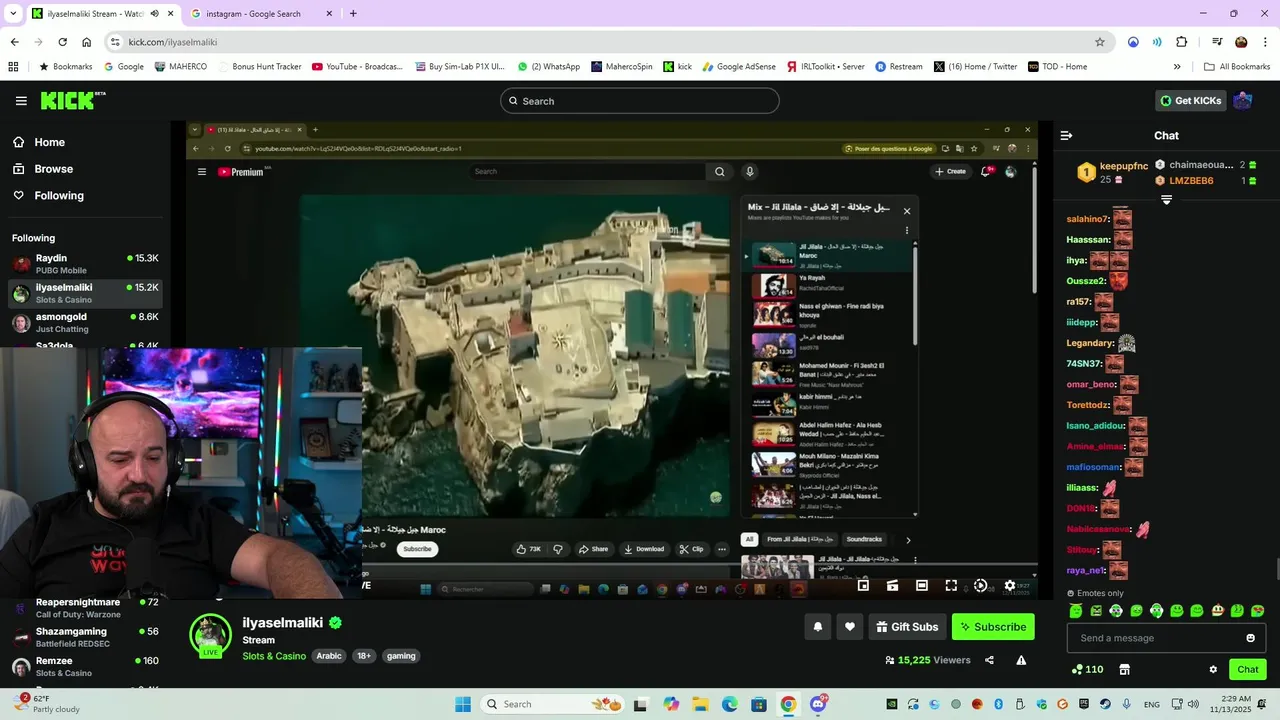Open Reapersnightmare recommended channel

[85, 608]
